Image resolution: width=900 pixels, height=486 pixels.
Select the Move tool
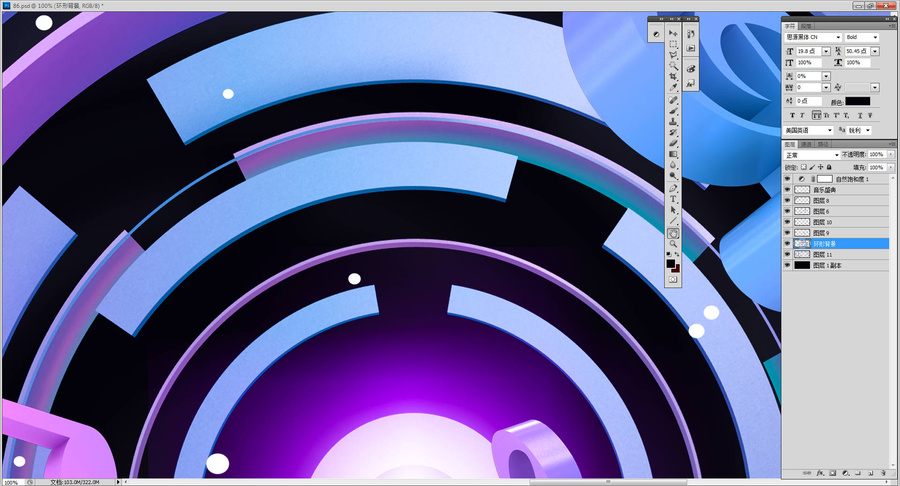pos(673,33)
